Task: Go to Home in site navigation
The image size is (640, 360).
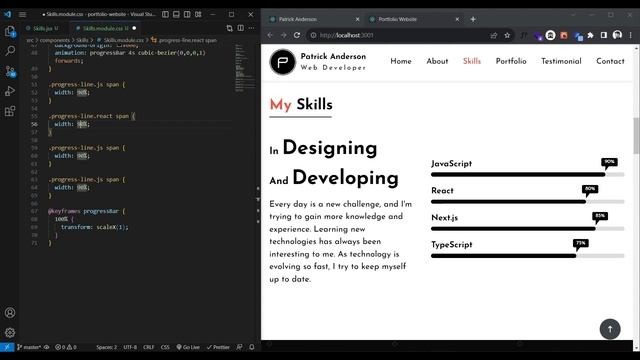Action: click(401, 61)
